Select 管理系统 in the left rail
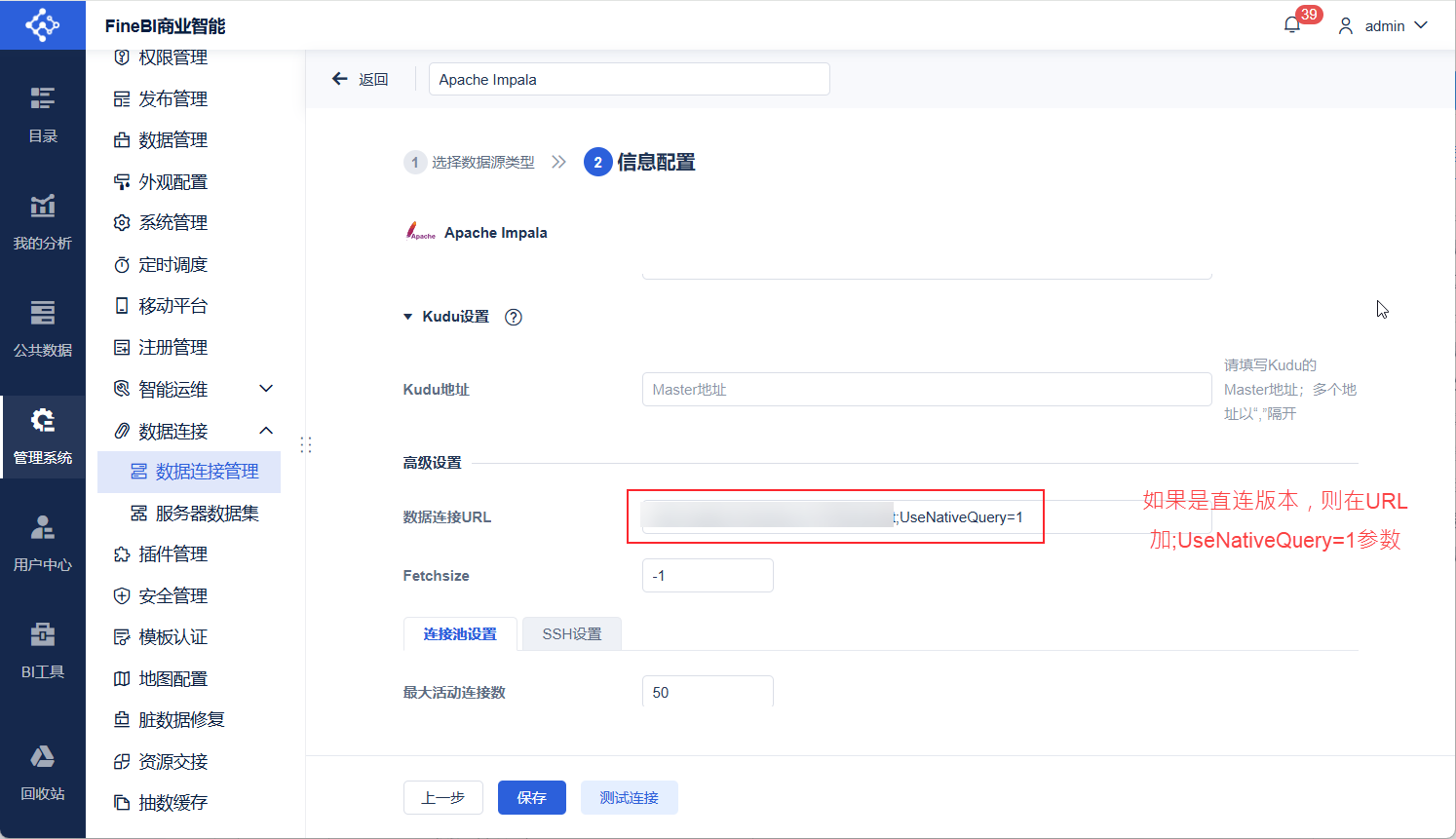This screenshot has width=1456, height=839. pos(43,436)
